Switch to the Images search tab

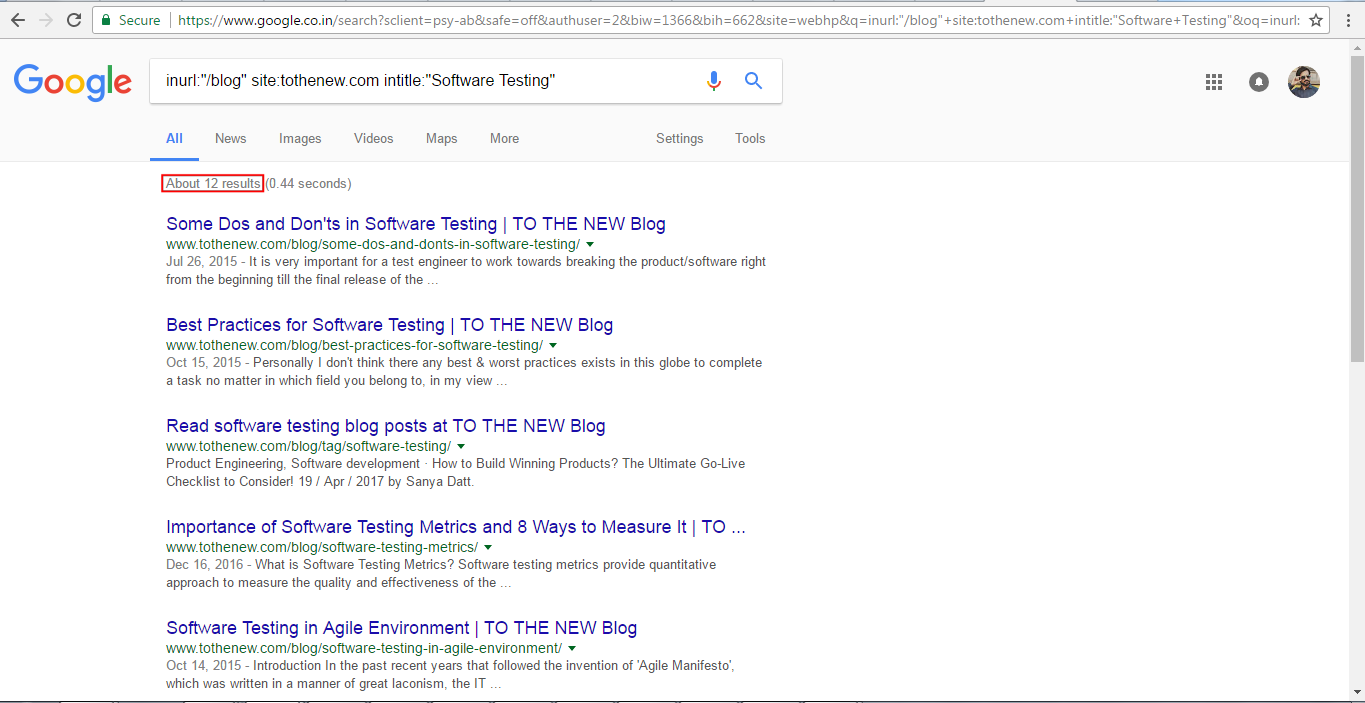tap(299, 138)
